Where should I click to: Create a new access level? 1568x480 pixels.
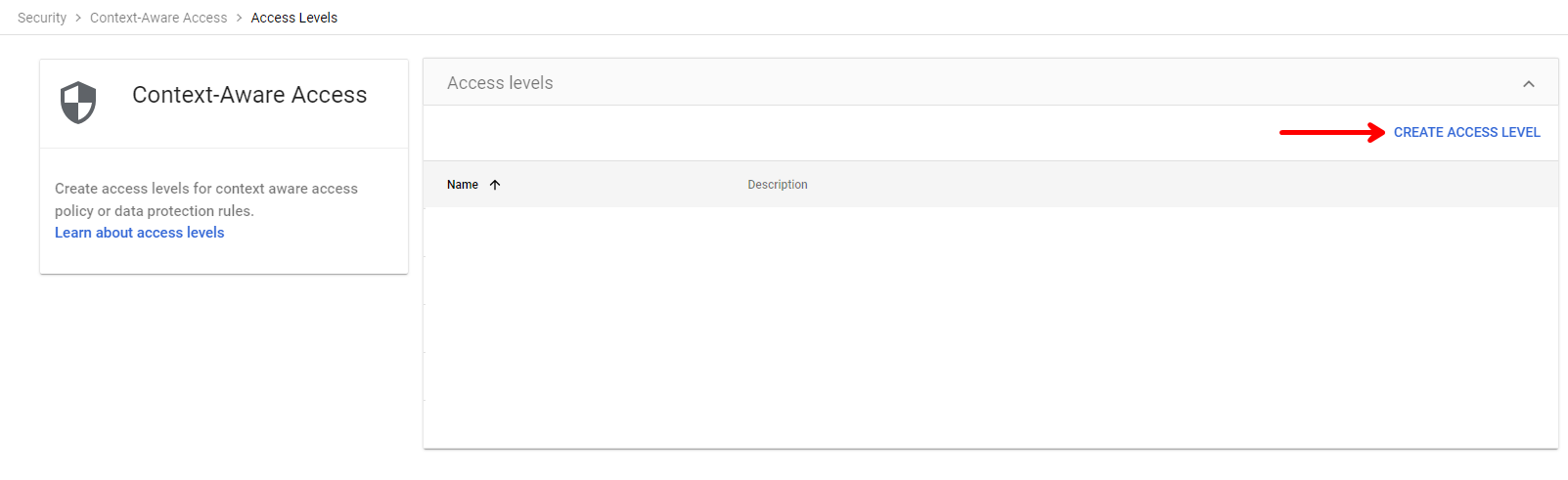tap(1466, 132)
